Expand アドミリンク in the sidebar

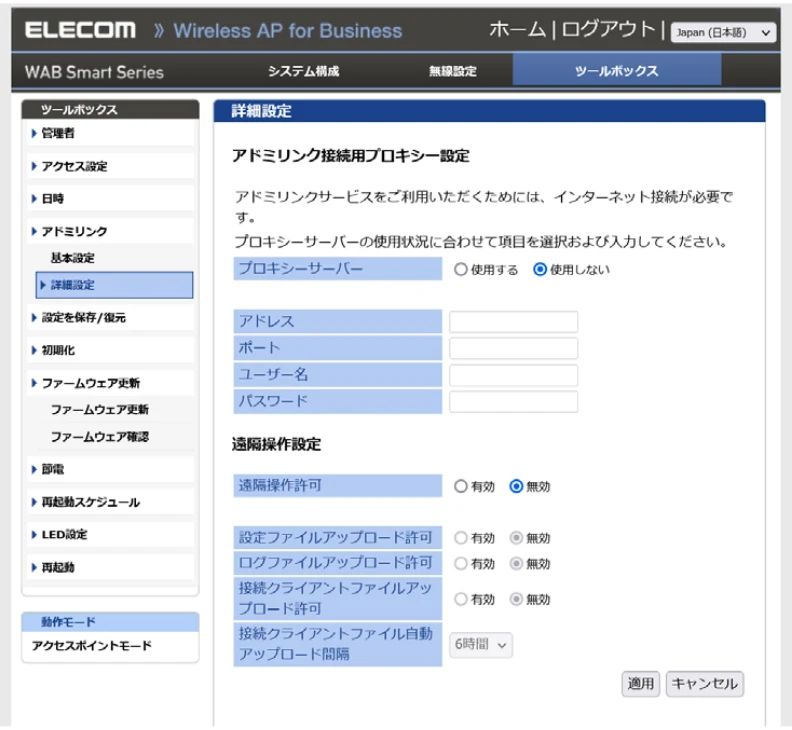click(110, 231)
